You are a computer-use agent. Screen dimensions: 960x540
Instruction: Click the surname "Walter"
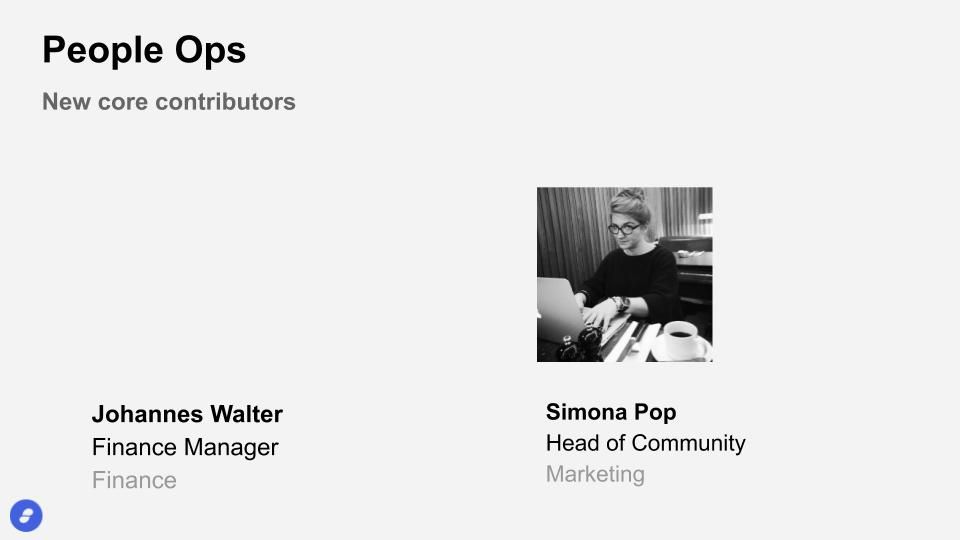[x=246, y=414]
